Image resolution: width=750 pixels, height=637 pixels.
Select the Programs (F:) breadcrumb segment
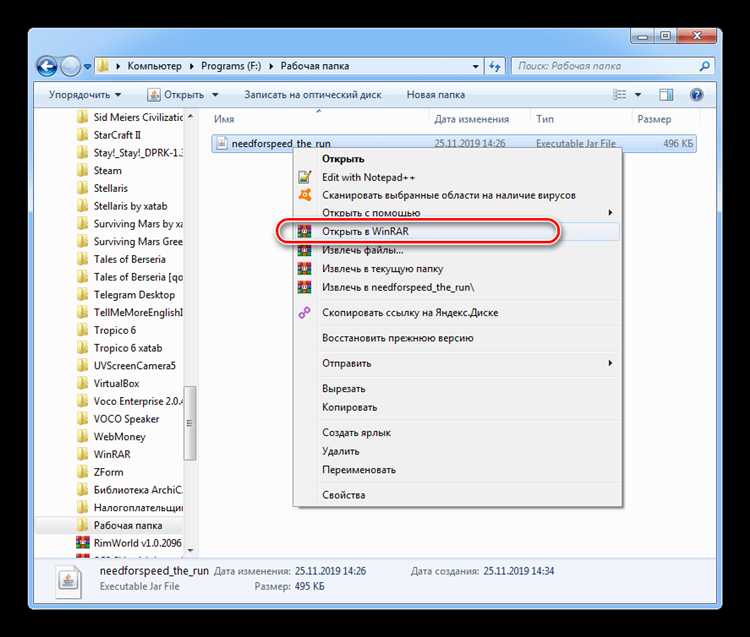pos(231,66)
